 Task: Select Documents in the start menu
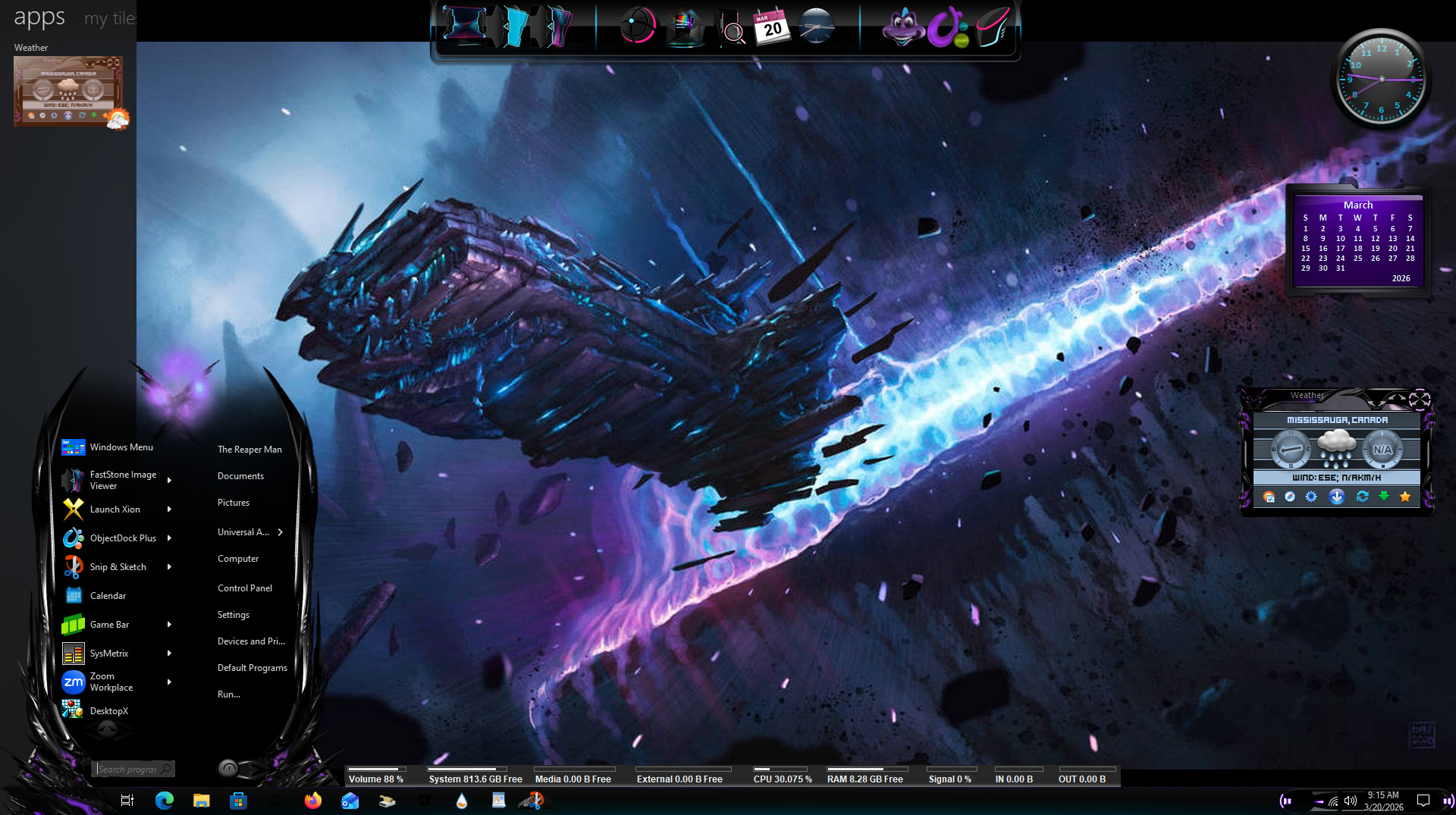[x=240, y=476]
